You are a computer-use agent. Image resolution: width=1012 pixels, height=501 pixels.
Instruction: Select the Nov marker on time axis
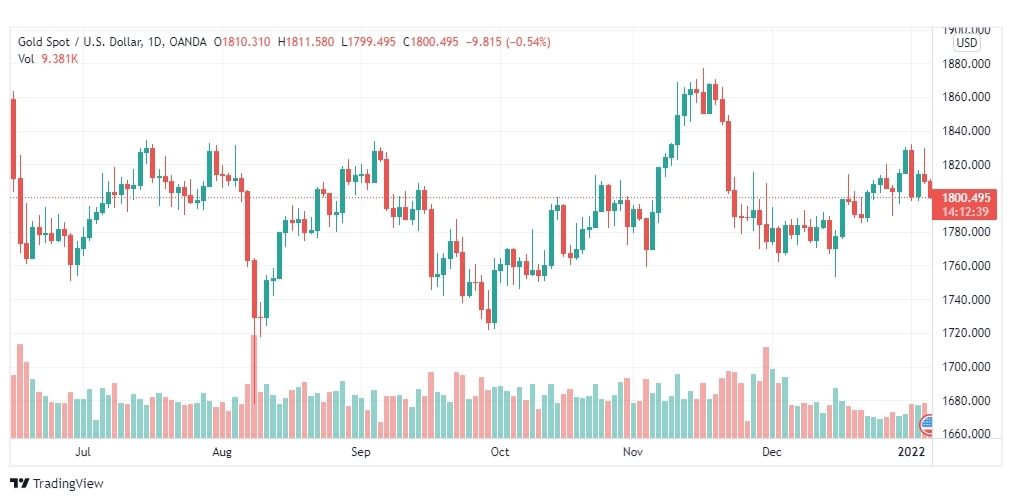[x=633, y=452]
